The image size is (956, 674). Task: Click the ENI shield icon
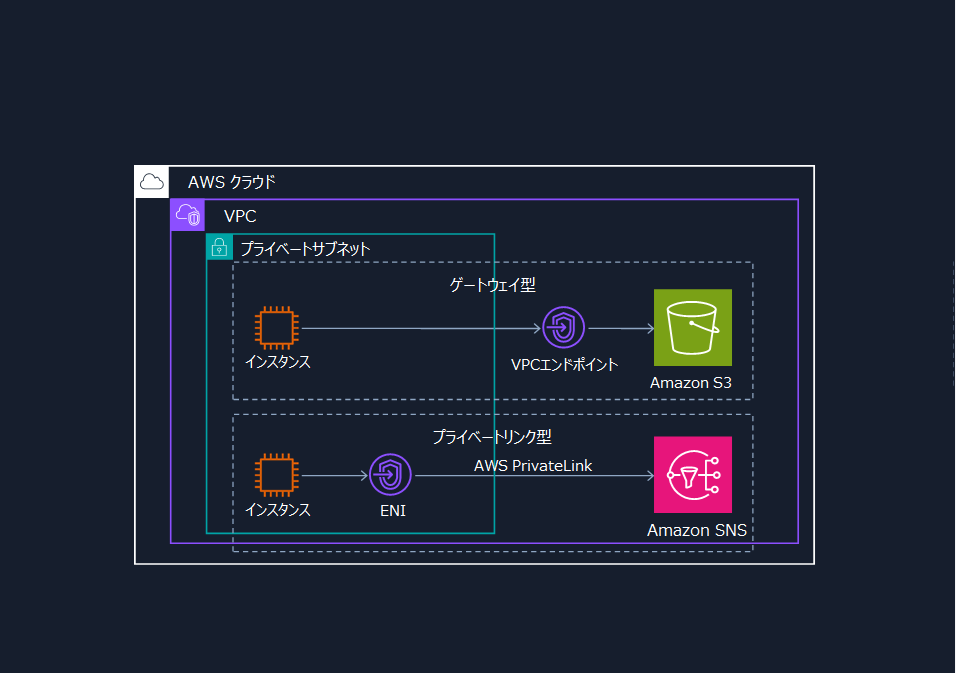point(390,475)
